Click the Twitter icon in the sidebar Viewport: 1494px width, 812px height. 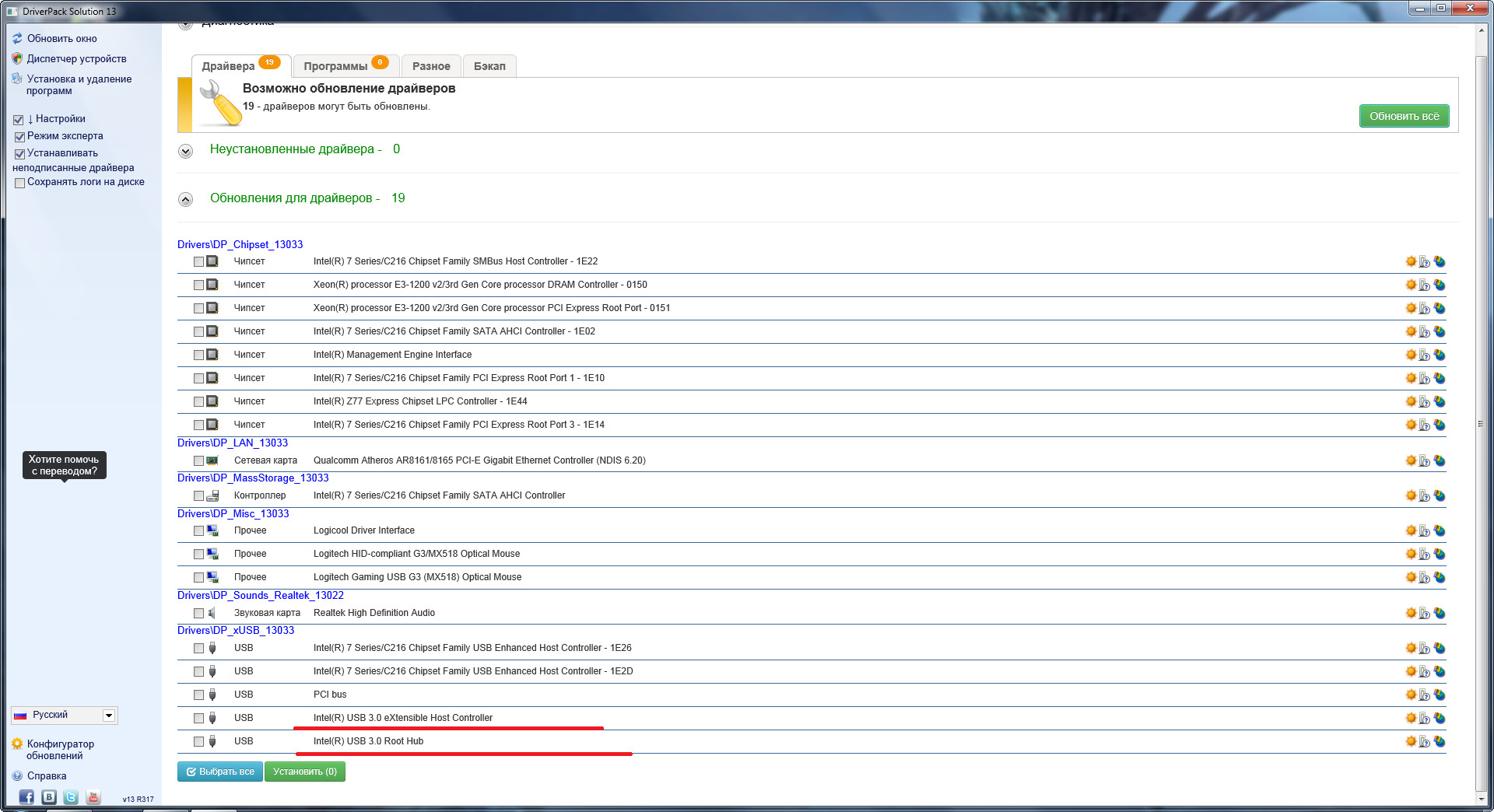(71, 797)
